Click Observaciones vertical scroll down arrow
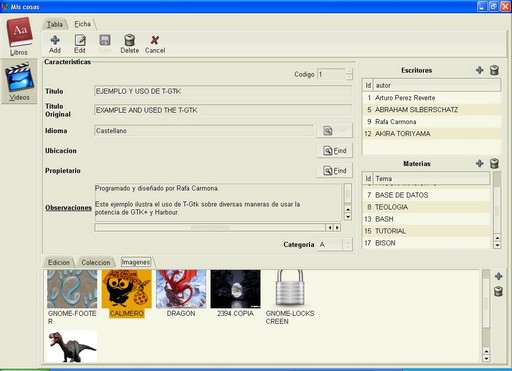This screenshot has height=371, width=512. [348, 217]
